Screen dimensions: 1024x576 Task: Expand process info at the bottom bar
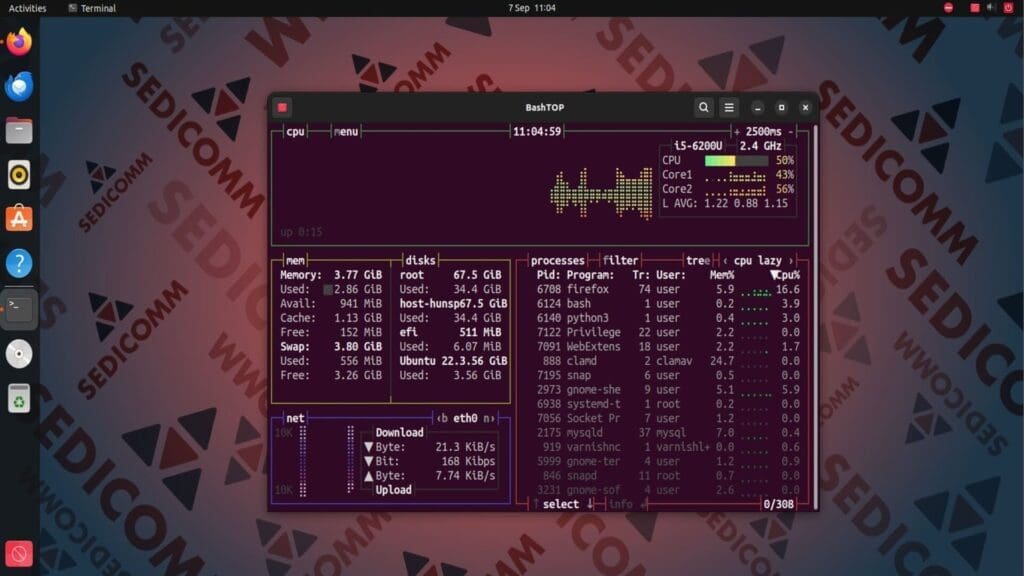pyautogui.click(x=620, y=505)
